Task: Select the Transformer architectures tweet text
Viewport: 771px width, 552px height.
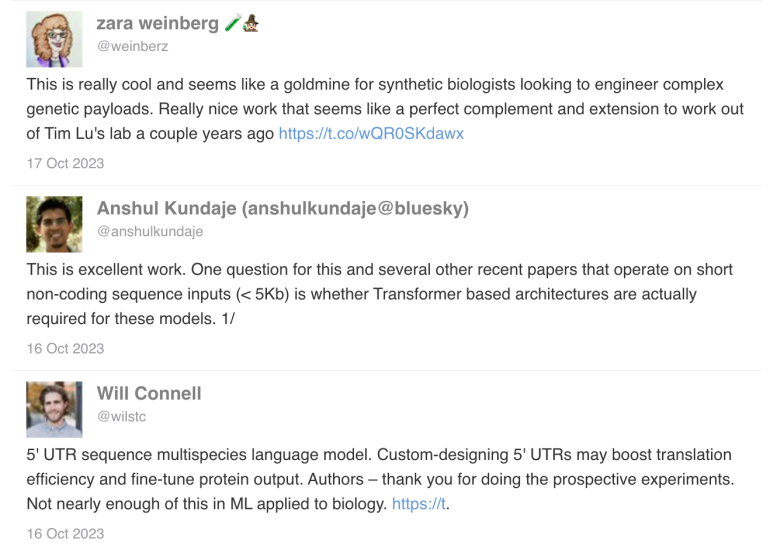Action: [380, 294]
